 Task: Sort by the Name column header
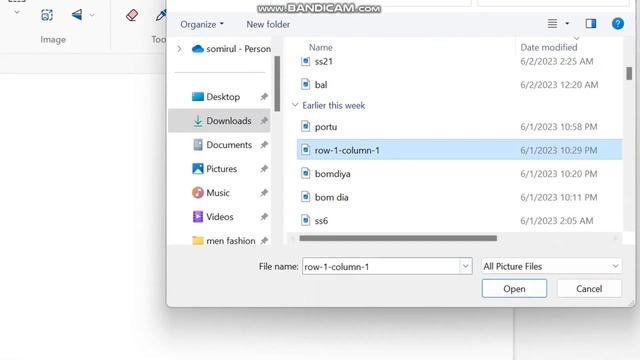320,47
